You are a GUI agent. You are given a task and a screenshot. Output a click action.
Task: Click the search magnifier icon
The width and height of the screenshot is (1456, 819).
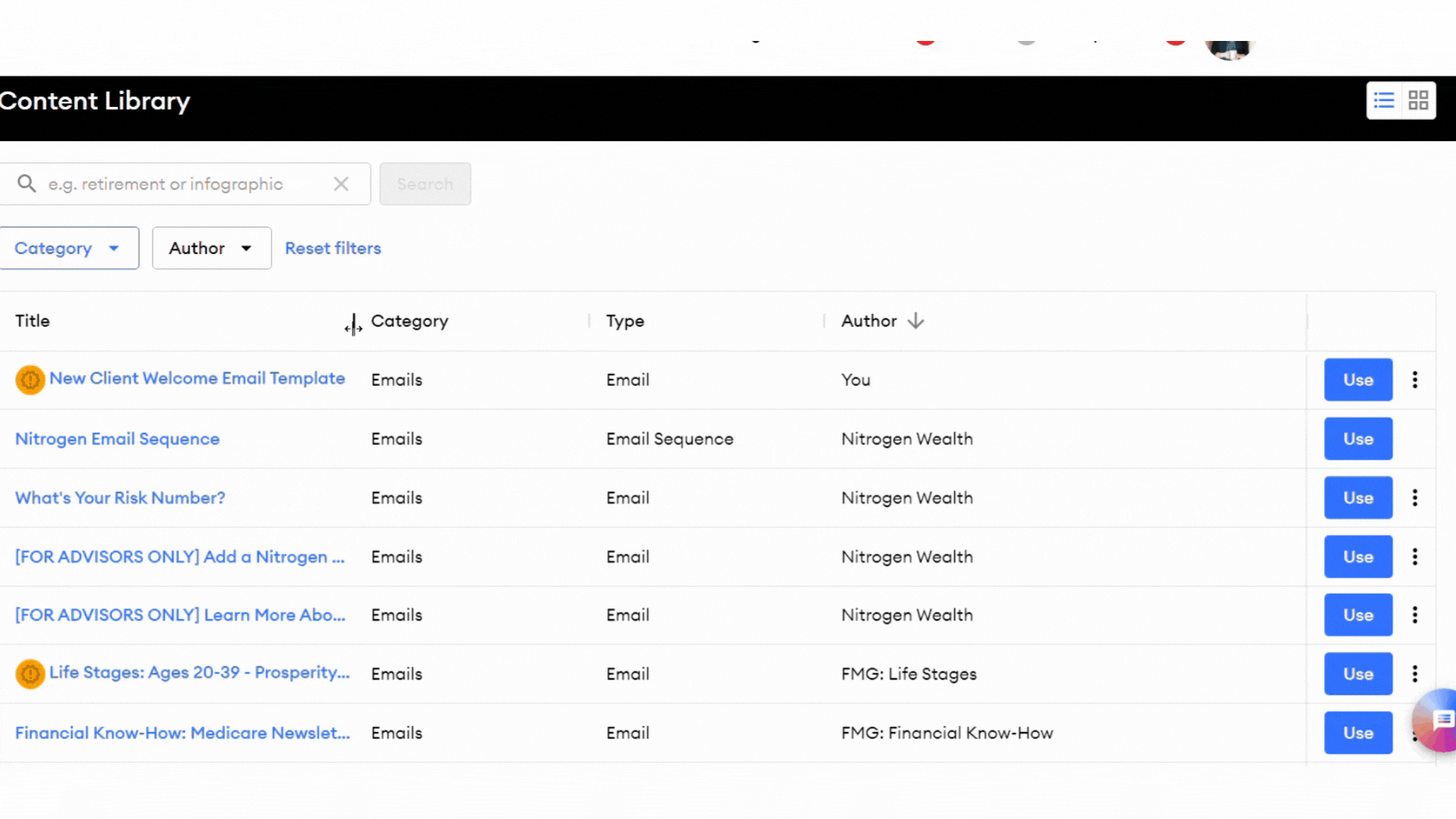click(x=27, y=184)
